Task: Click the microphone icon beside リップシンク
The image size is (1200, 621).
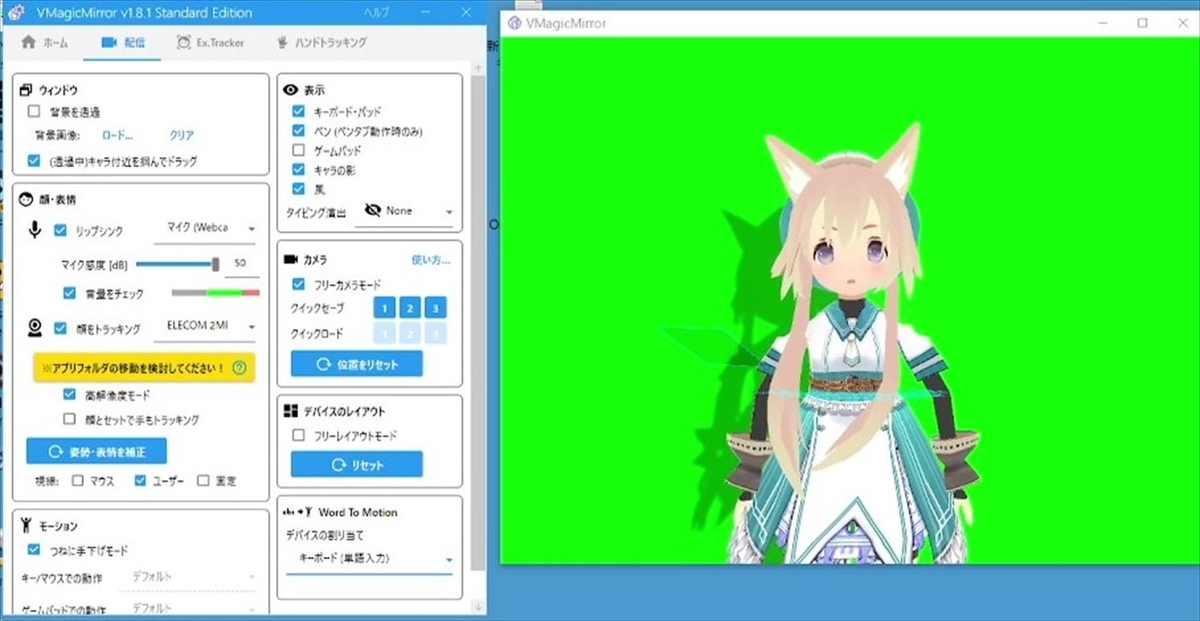Action: (x=35, y=230)
